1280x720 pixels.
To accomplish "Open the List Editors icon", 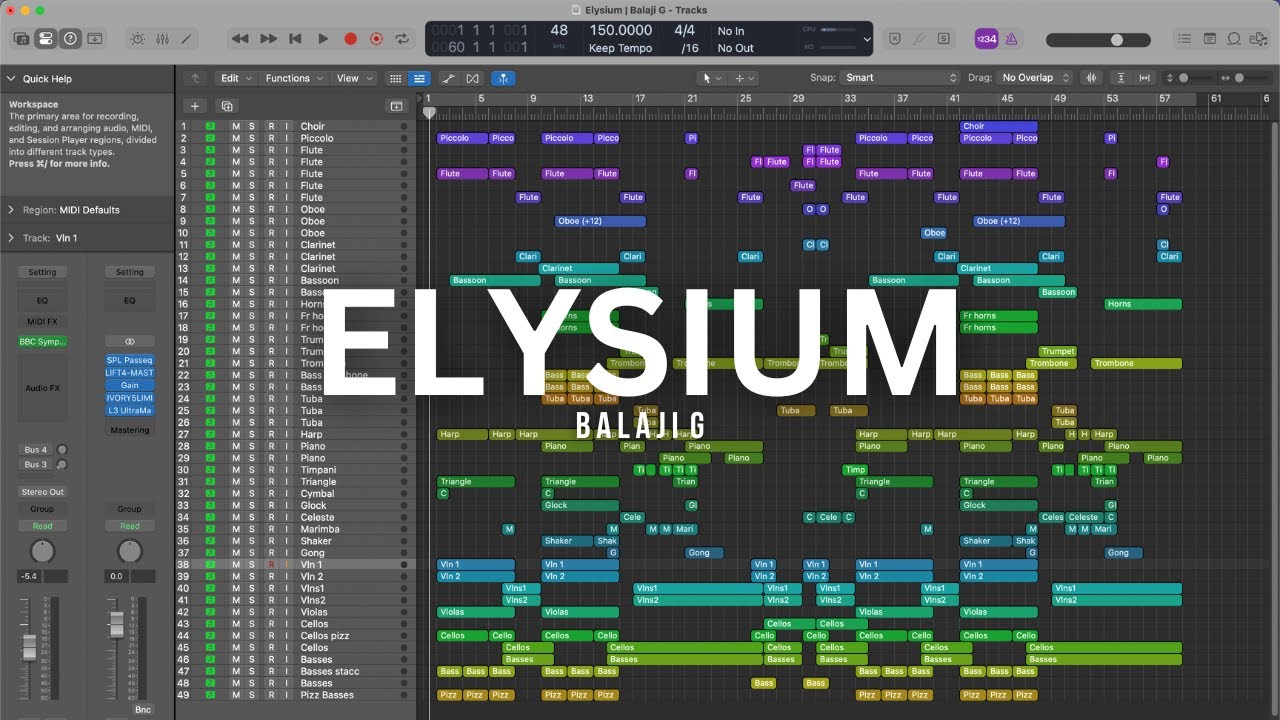I will tap(1185, 39).
